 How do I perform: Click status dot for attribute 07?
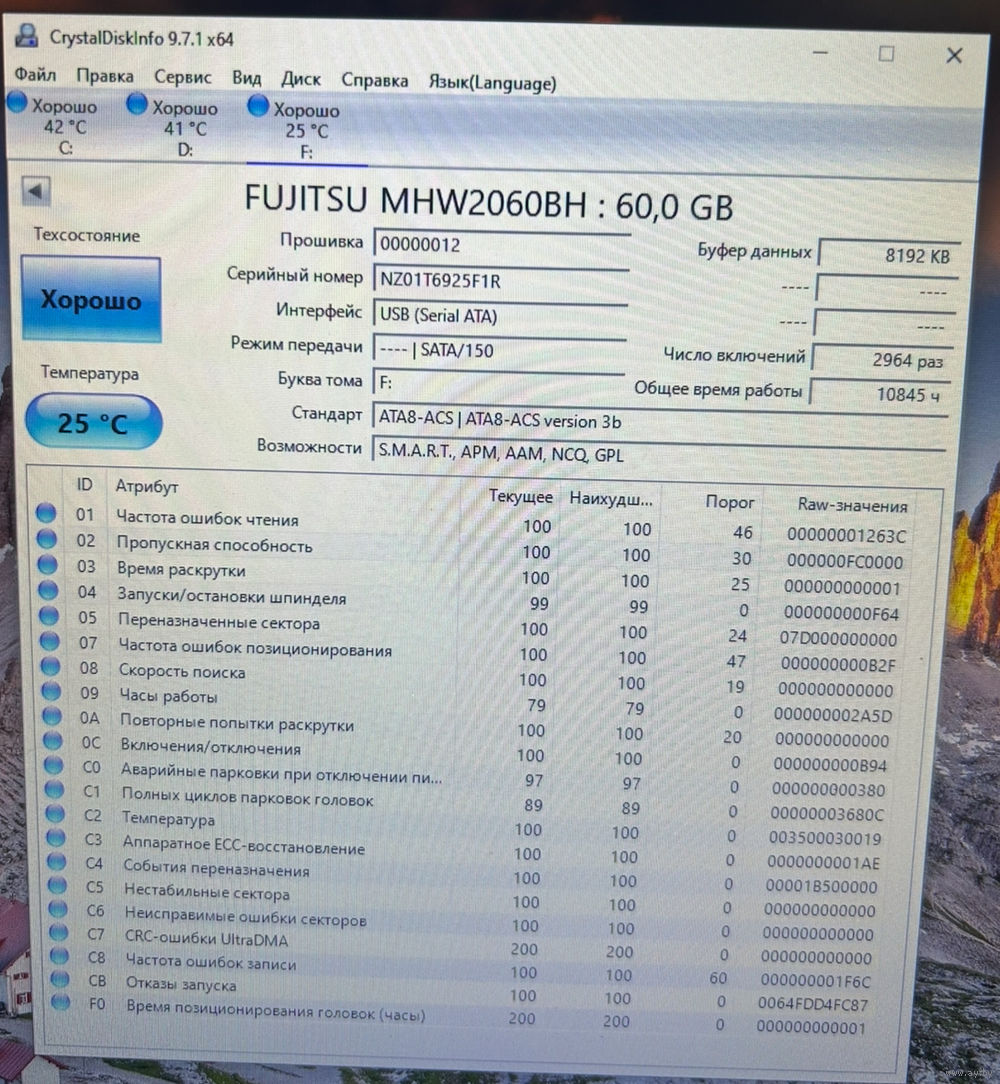(50, 641)
